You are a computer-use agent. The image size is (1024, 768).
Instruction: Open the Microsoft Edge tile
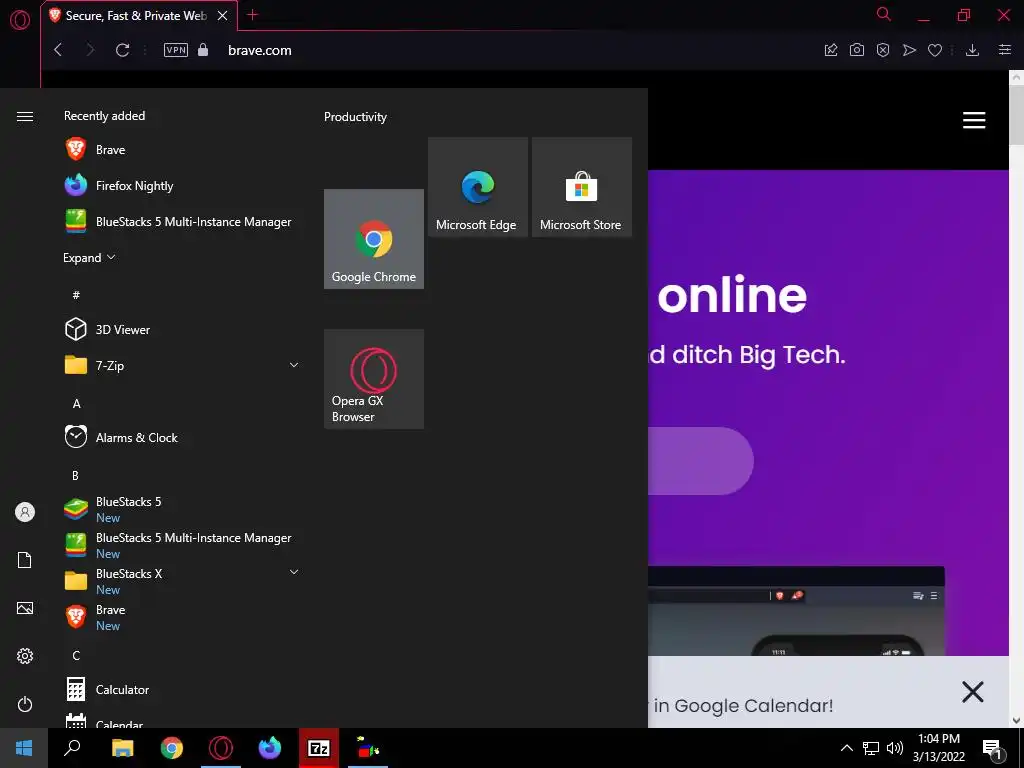point(477,187)
